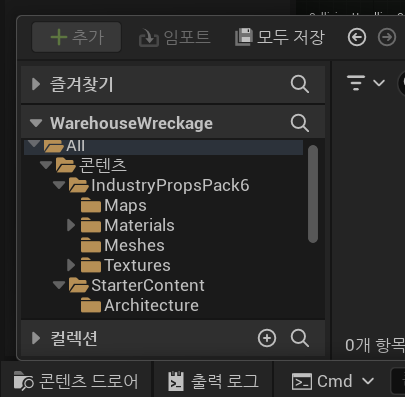
Task: Open the Maps folder
Action: click(x=114, y=205)
